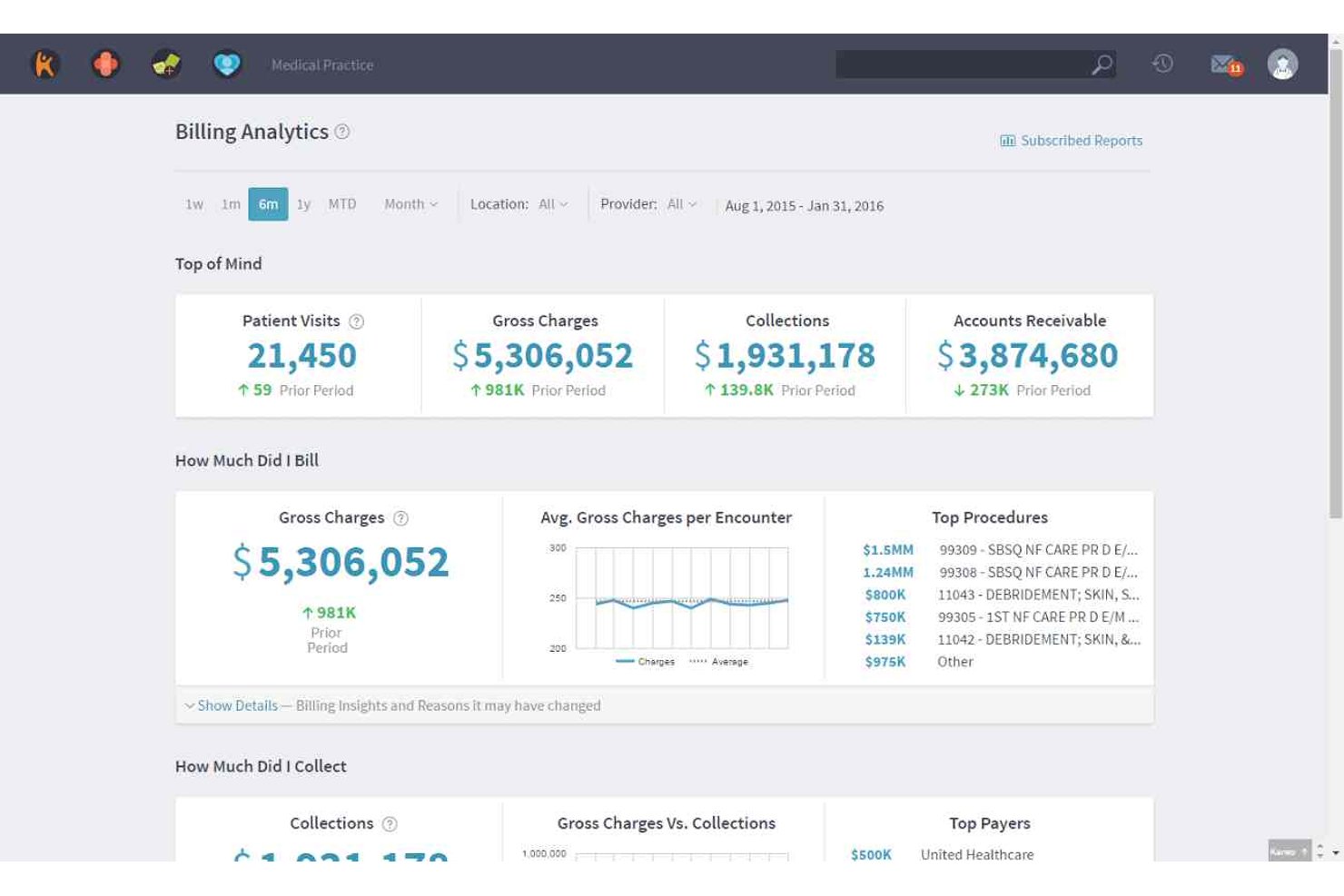Click the Accounts Receivable value $3,874,680
The width and height of the screenshot is (1344, 896).
click(1028, 355)
